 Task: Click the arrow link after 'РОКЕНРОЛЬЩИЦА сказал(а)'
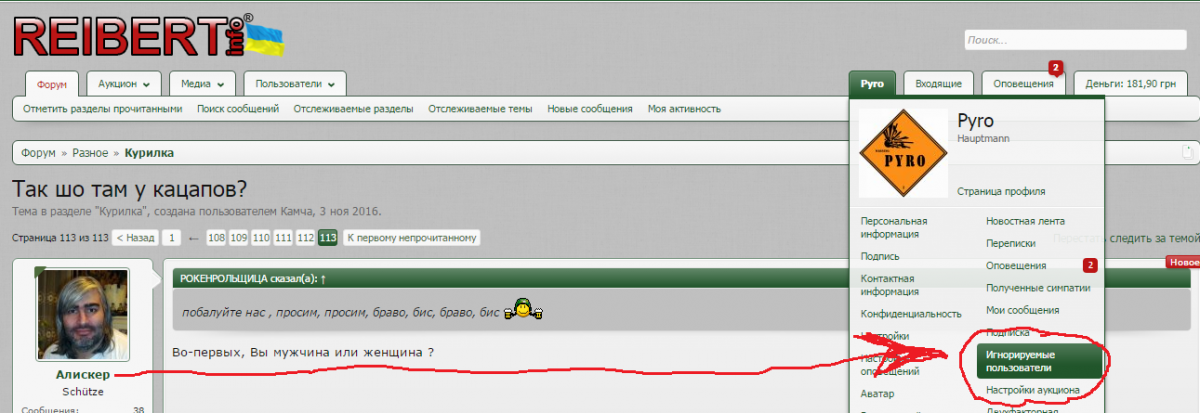[x=323, y=278]
